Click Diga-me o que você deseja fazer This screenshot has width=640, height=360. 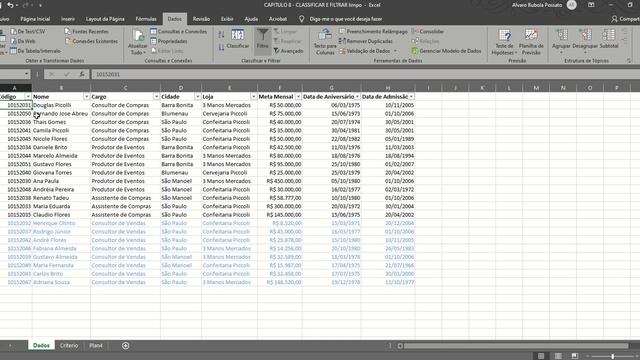(346, 19)
